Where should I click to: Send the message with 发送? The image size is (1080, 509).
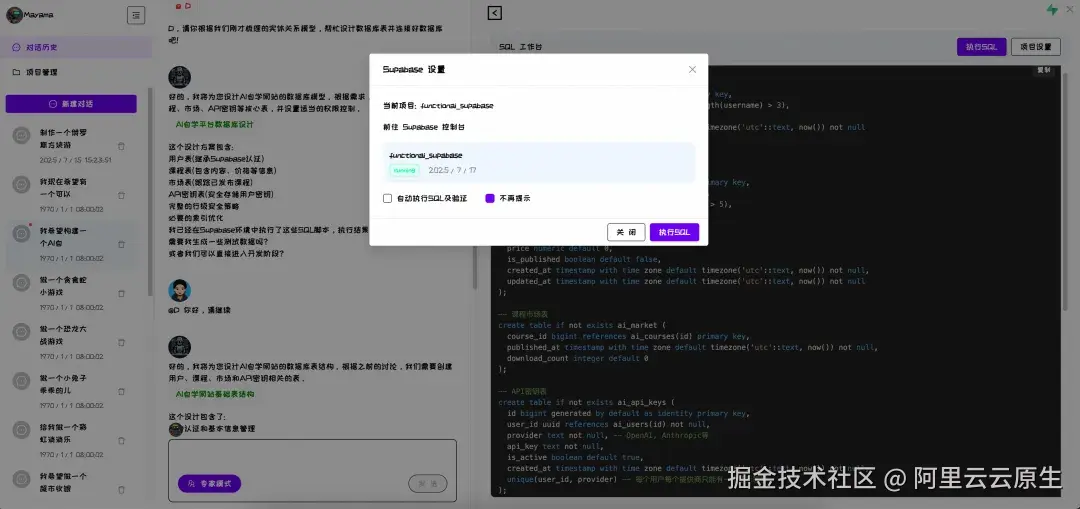pos(428,484)
